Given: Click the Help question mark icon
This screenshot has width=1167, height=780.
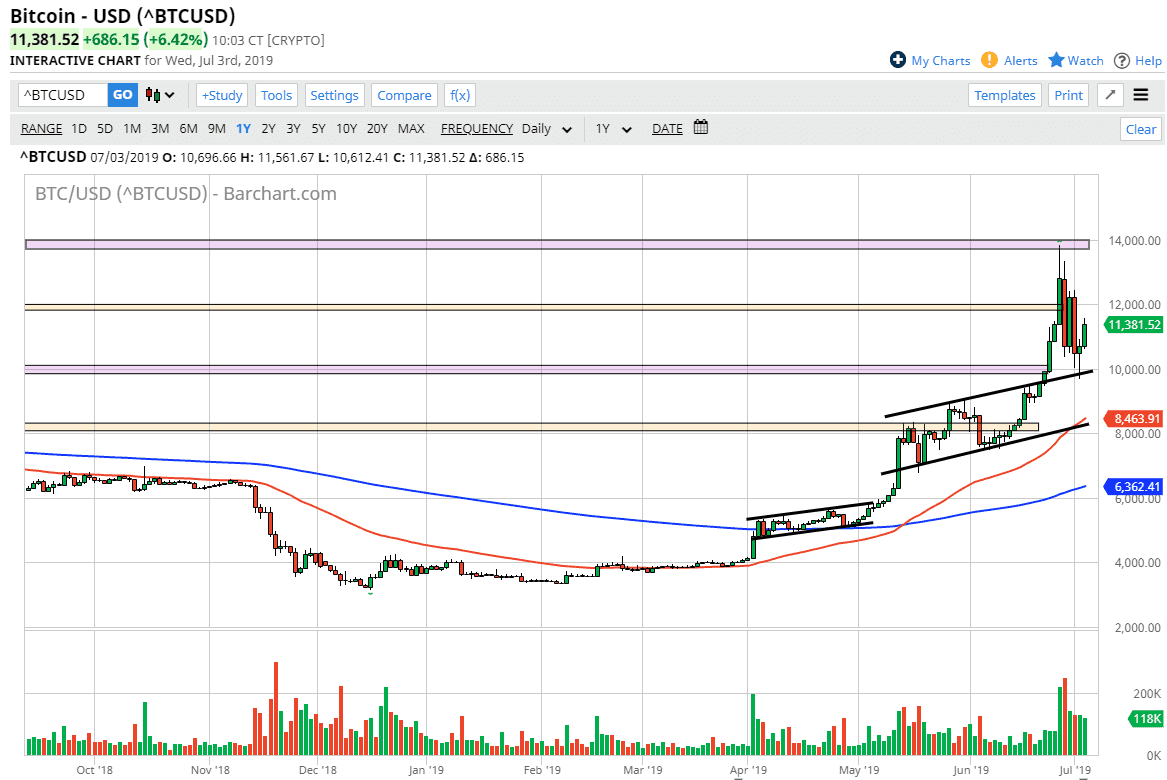Looking at the screenshot, I should tap(1123, 60).
